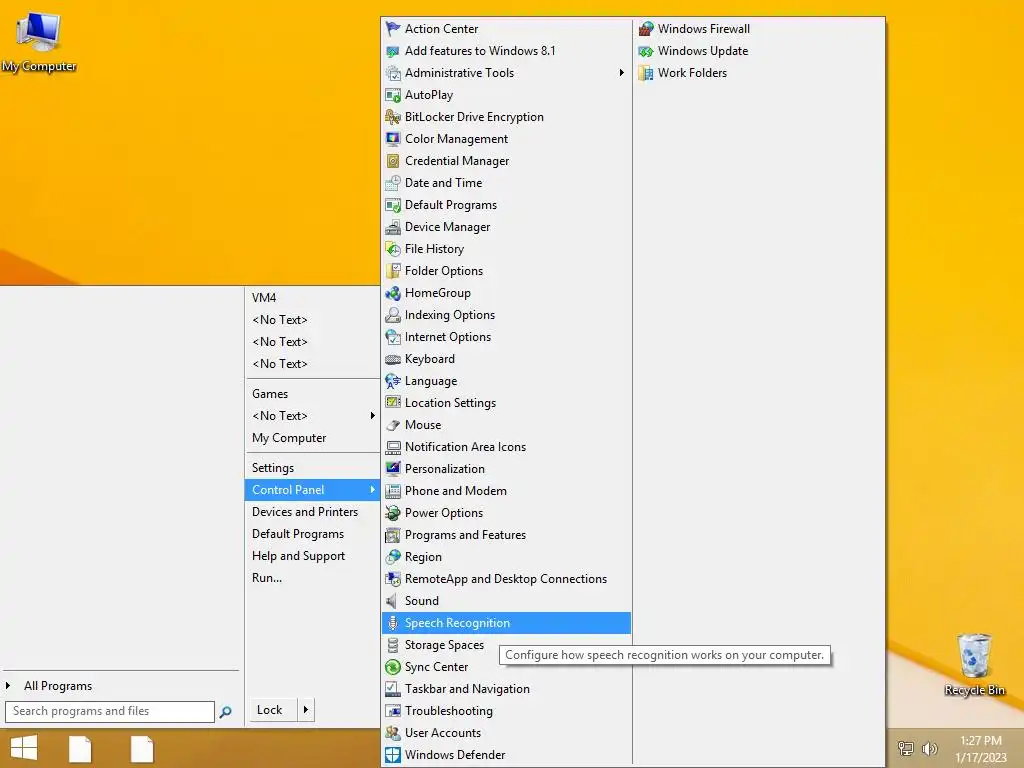The width and height of the screenshot is (1024, 768).
Task: Open My Computer in Start menu
Action: [312, 438]
